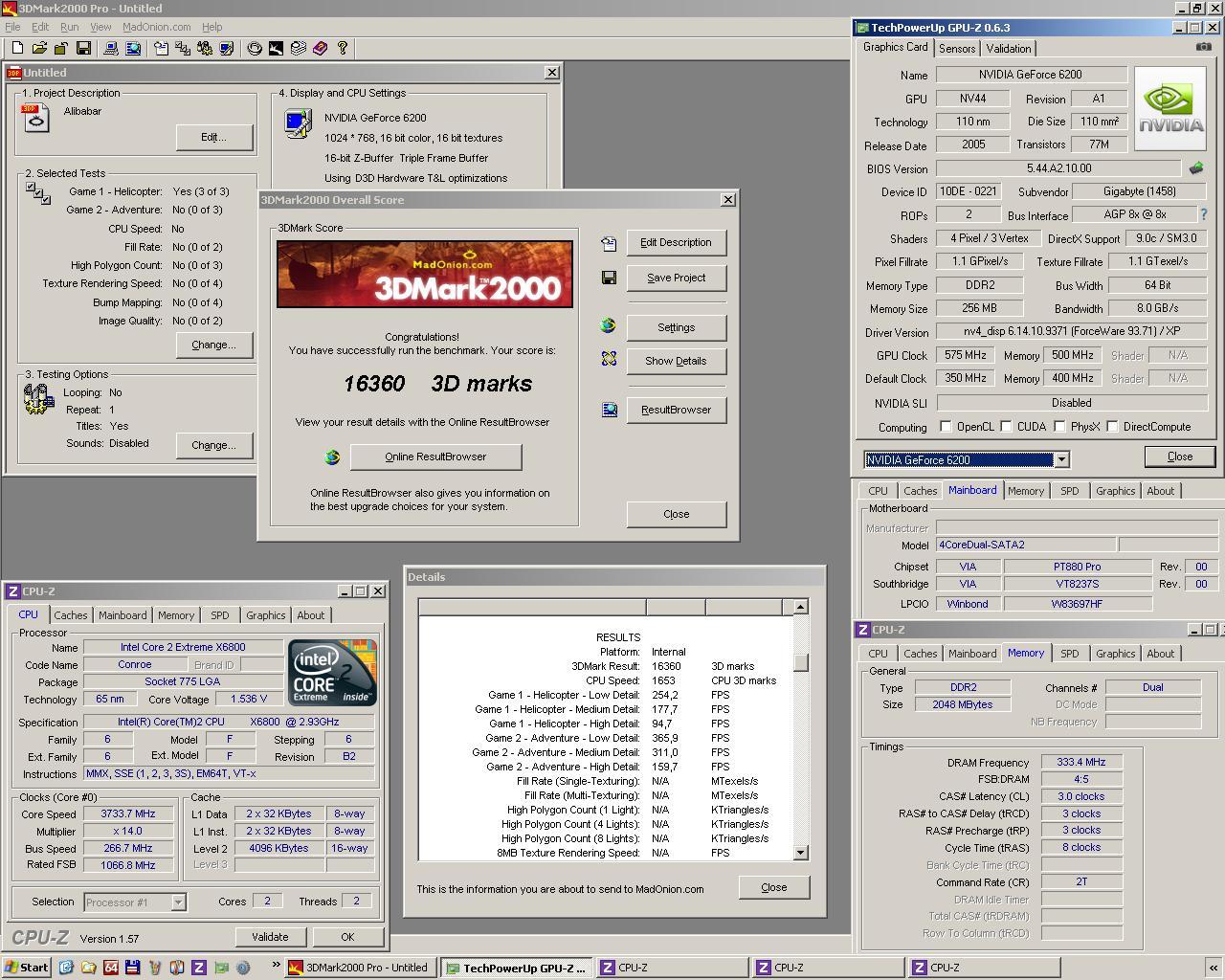Click the Intel Core 2 Extreme logo
Screen dimensions: 1225x980
(333, 672)
